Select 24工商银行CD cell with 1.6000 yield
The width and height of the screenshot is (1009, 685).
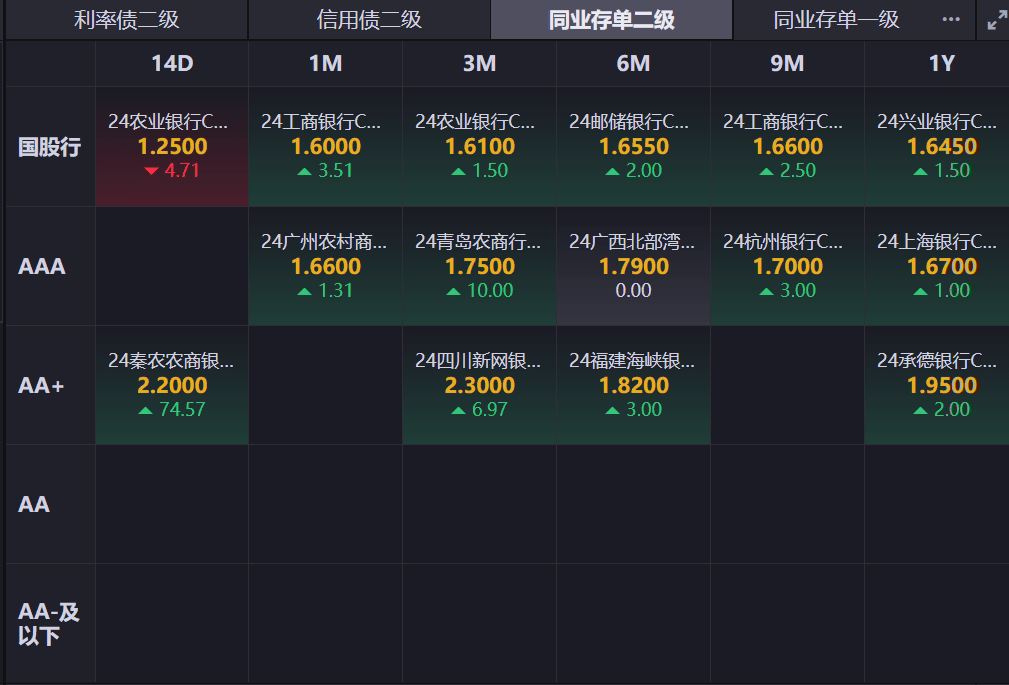326,147
